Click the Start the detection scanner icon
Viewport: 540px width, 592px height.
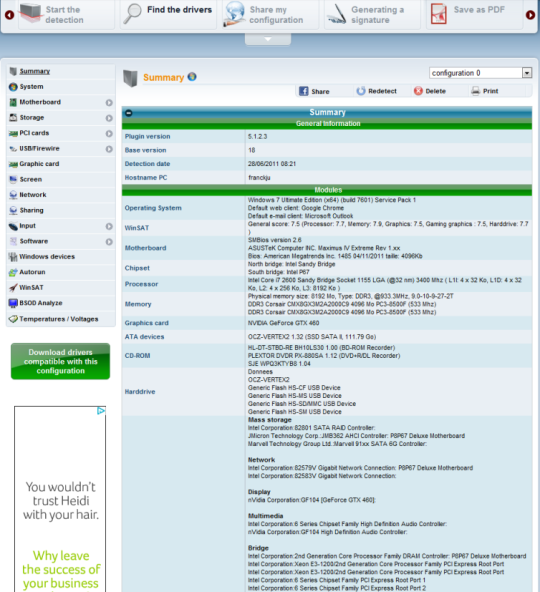[x=31, y=13]
